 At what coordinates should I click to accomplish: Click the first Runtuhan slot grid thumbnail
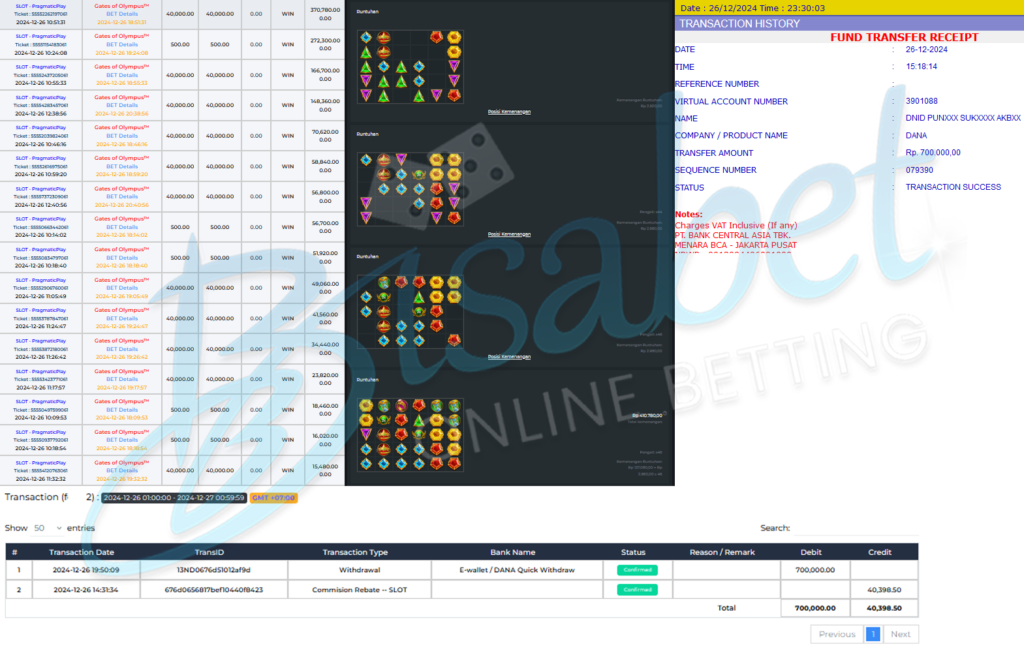coord(410,66)
